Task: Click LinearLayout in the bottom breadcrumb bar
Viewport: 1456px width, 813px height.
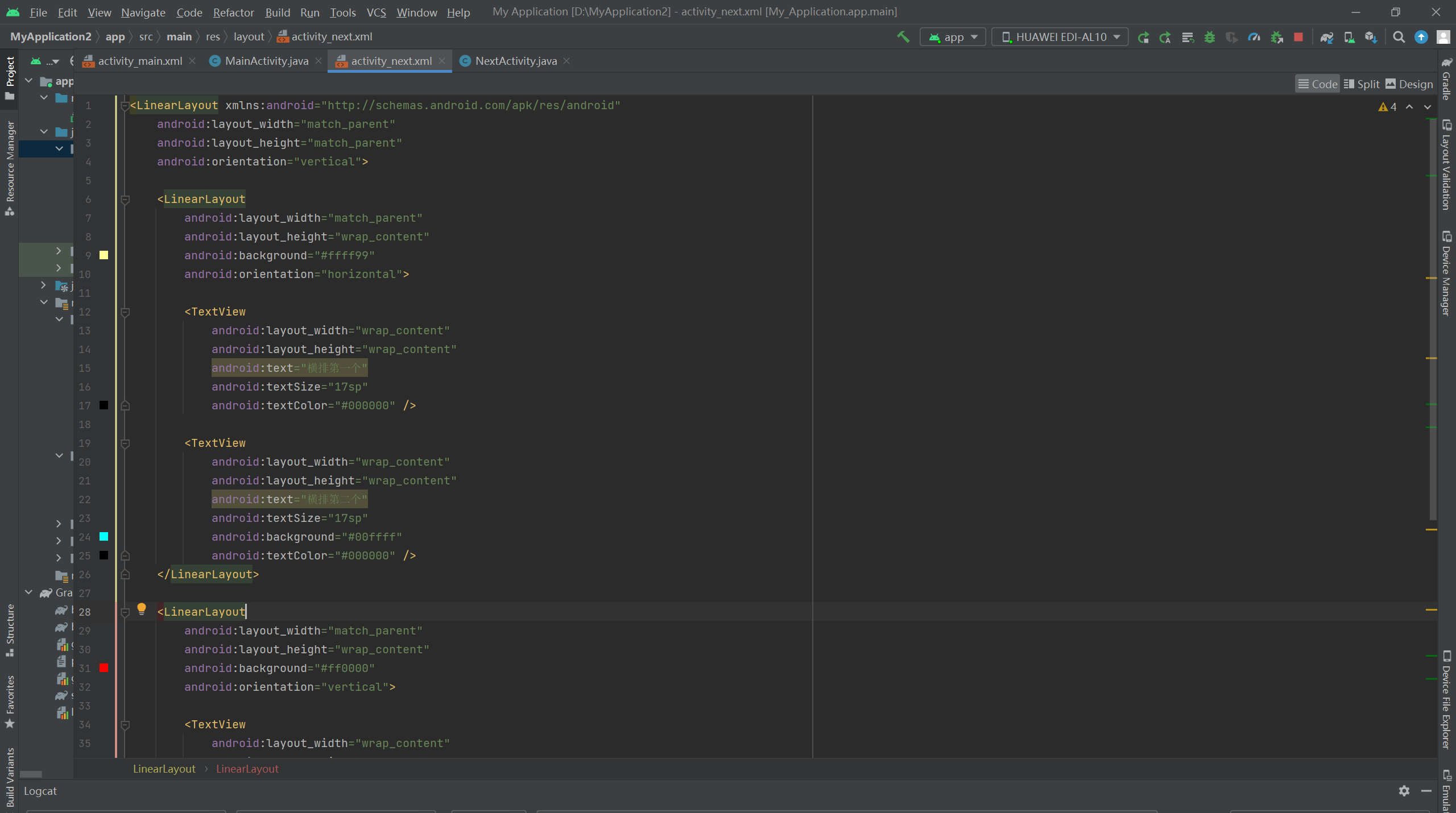Action: (164, 769)
